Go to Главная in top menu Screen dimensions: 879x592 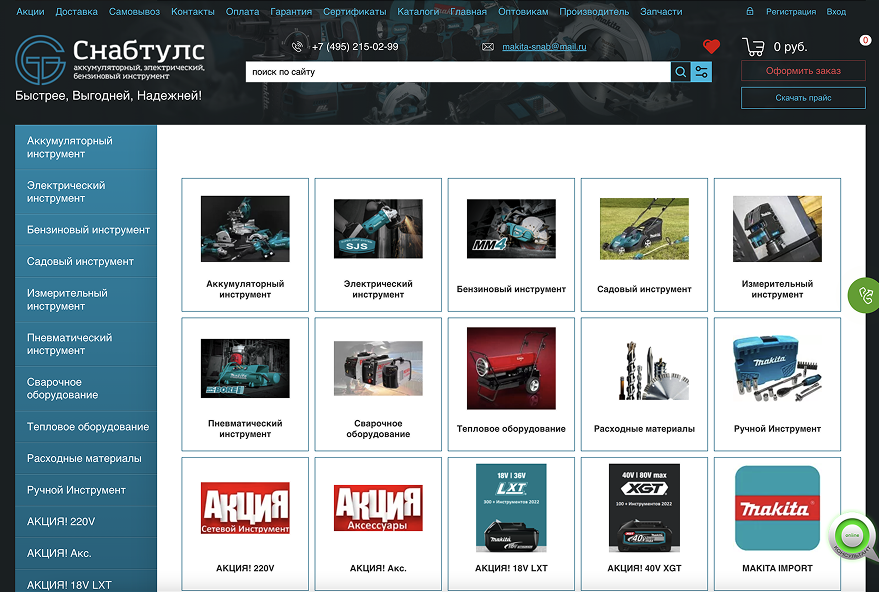click(469, 12)
